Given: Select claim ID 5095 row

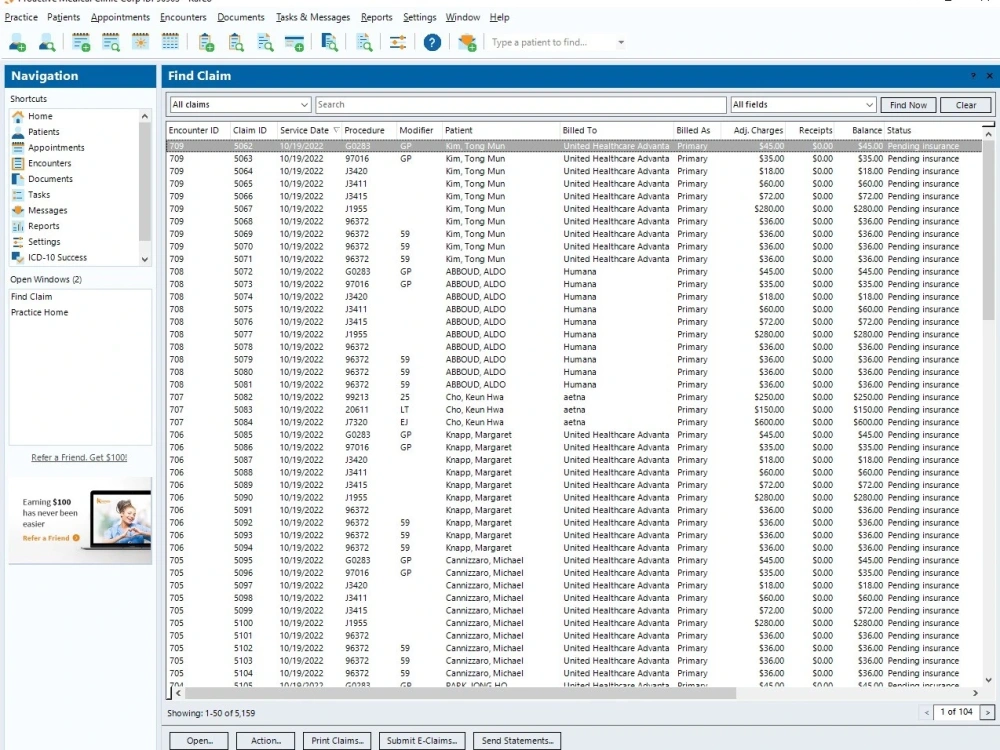Looking at the screenshot, I should click(574, 561).
